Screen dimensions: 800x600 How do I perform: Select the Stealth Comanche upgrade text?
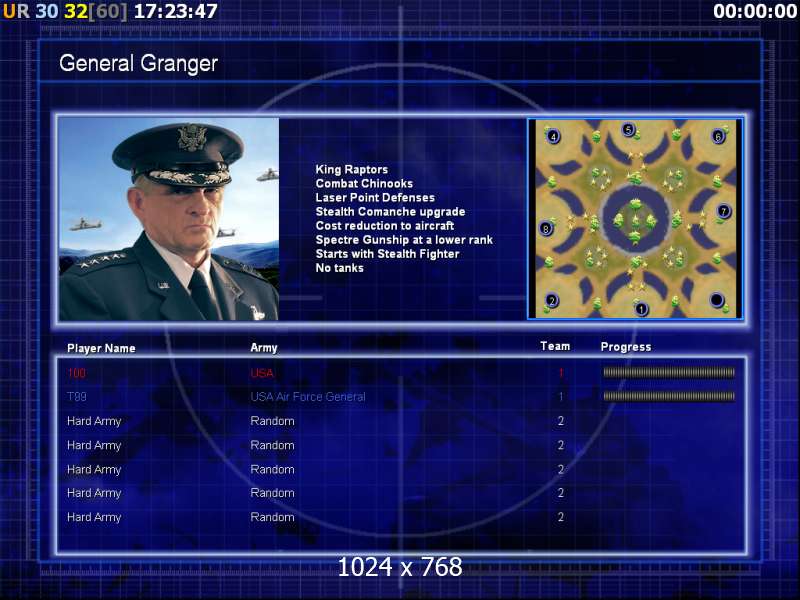(390, 212)
